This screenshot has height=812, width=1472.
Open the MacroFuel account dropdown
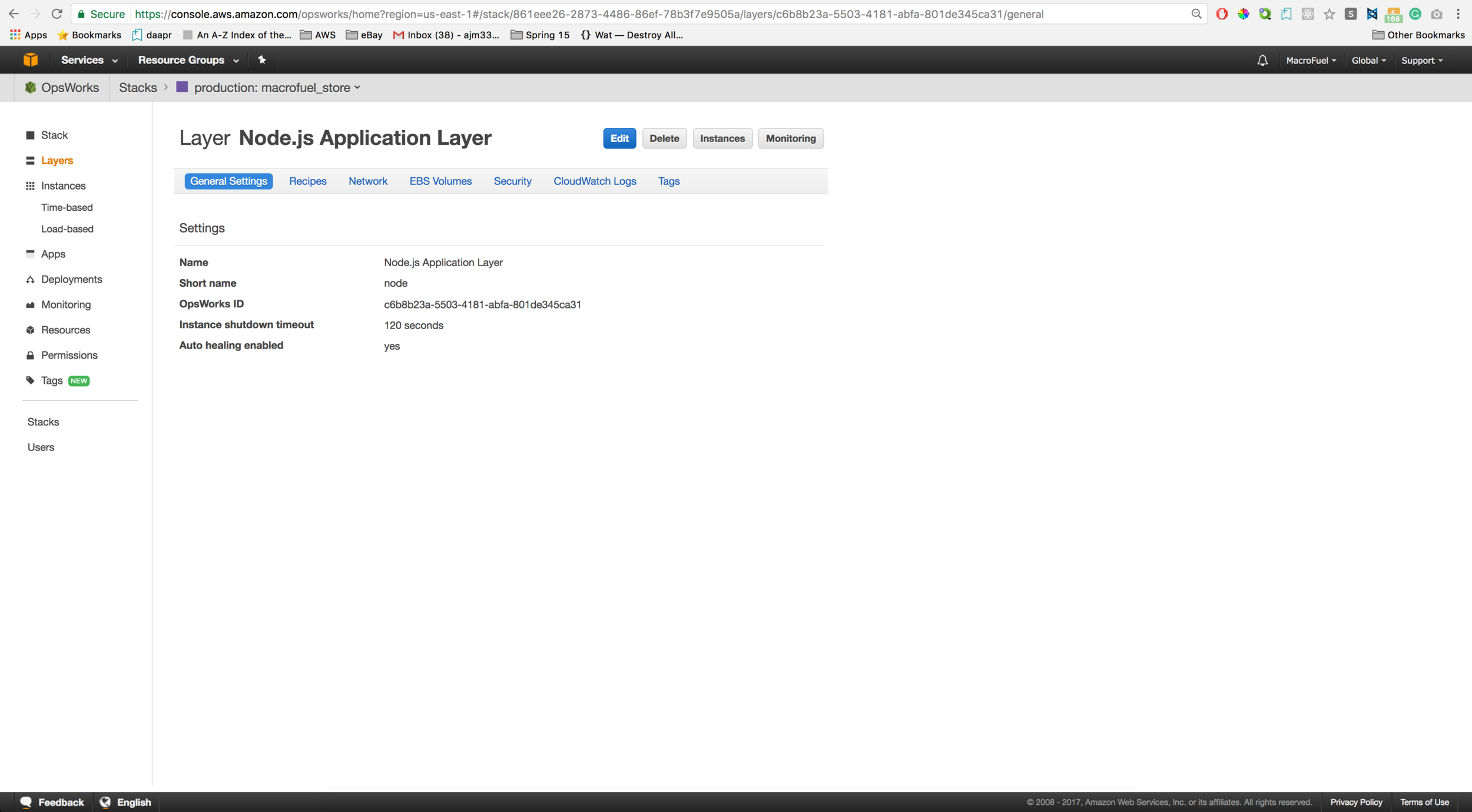(x=1311, y=60)
